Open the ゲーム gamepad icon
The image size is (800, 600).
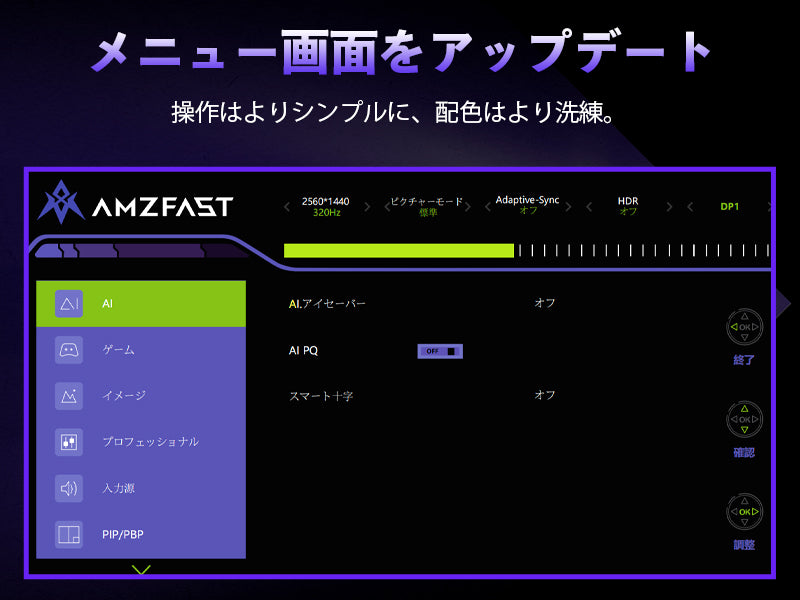coord(69,350)
